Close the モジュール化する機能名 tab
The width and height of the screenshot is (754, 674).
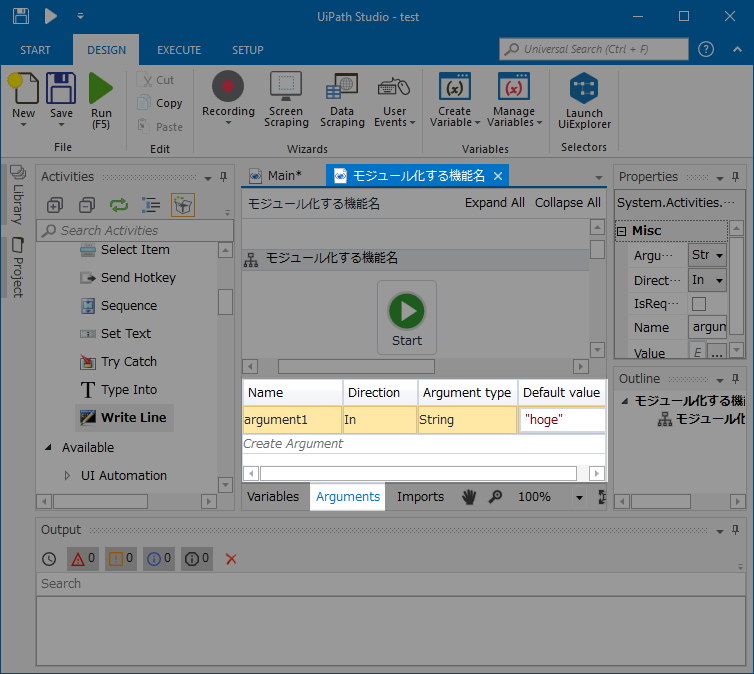(498, 176)
